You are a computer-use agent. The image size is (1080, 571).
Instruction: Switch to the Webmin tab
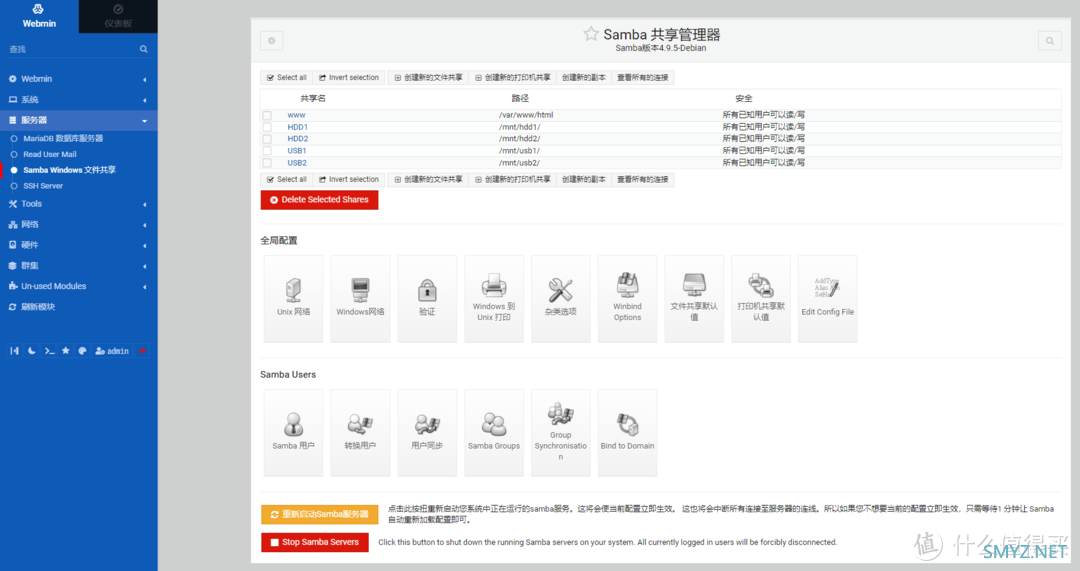click(x=39, y=17)
